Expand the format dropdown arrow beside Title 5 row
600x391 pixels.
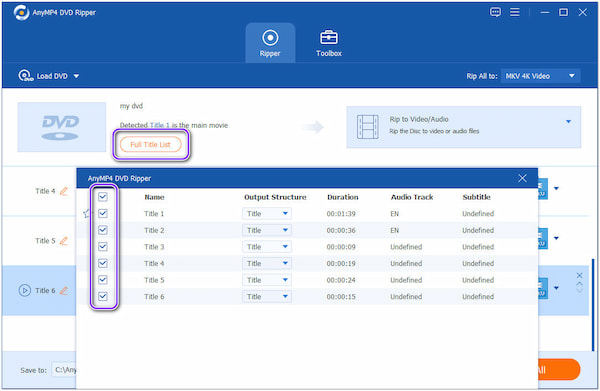(556, 238)
